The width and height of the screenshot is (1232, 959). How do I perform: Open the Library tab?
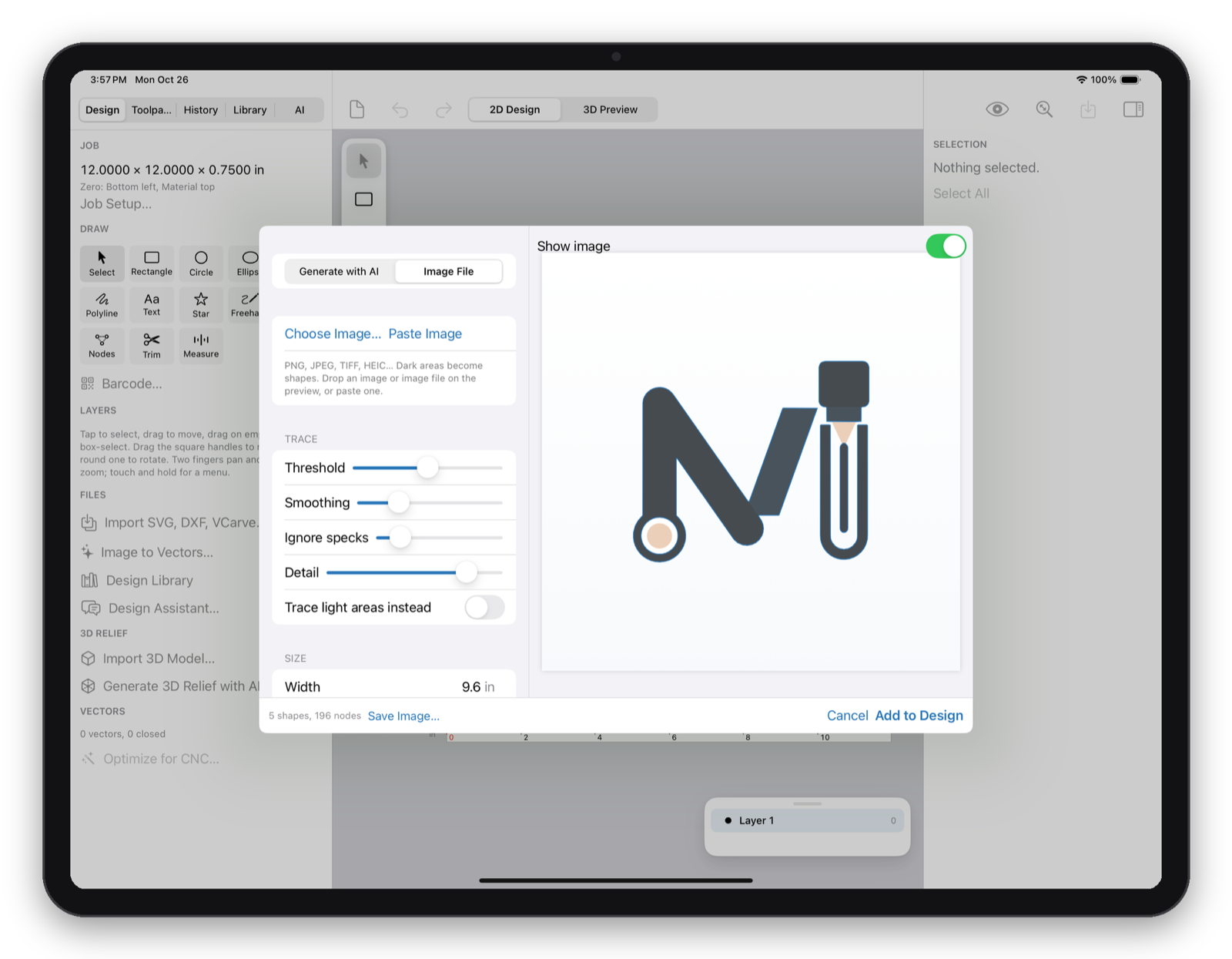(249, 110)
